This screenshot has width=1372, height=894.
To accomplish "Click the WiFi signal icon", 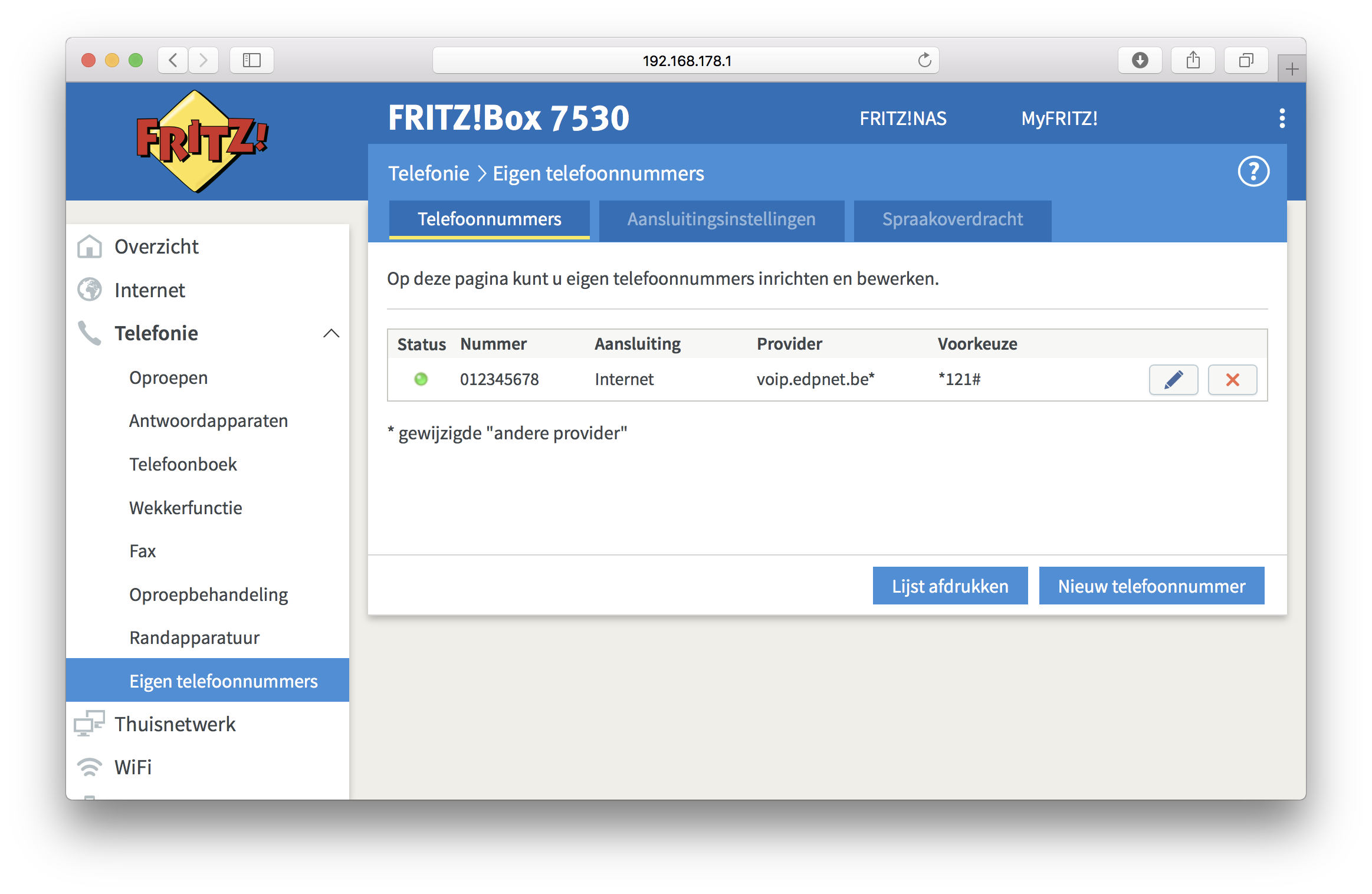I will 90,767.
